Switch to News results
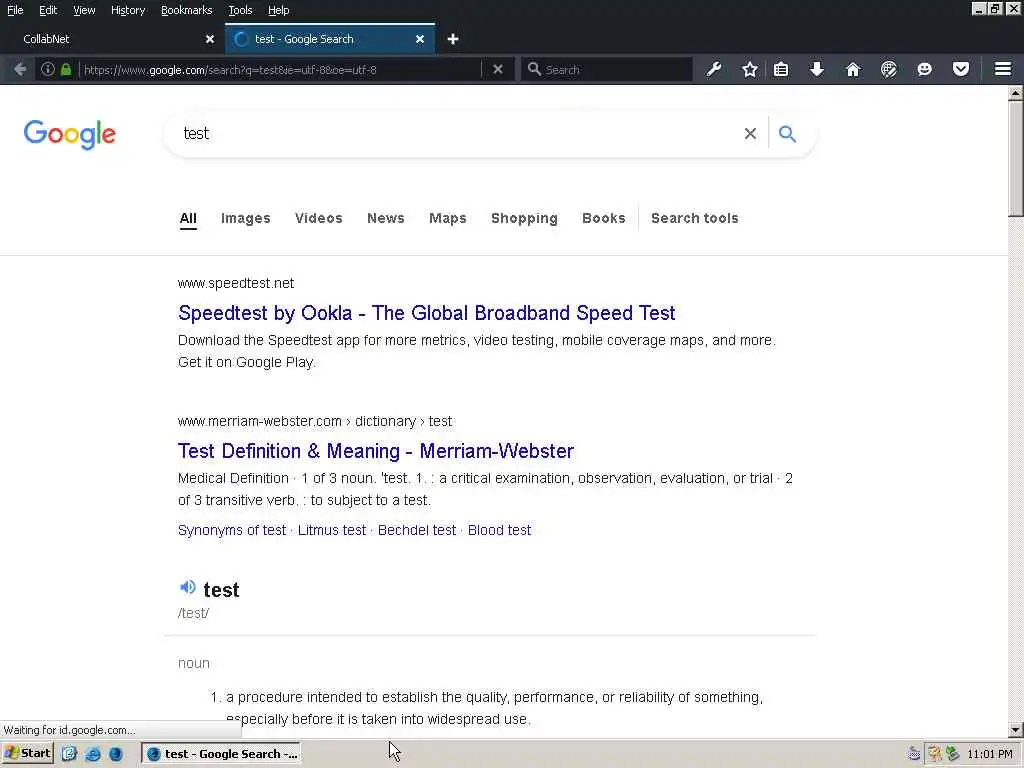Screen dimensions: 1024x768 point(386,218)
